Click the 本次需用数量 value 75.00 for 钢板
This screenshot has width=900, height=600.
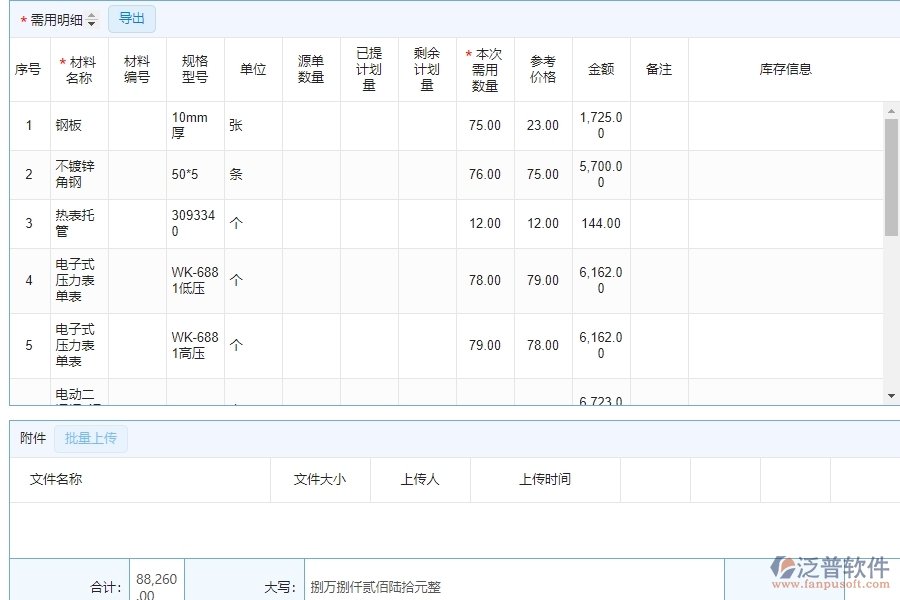pyautogui.click(x=485, y=125)
